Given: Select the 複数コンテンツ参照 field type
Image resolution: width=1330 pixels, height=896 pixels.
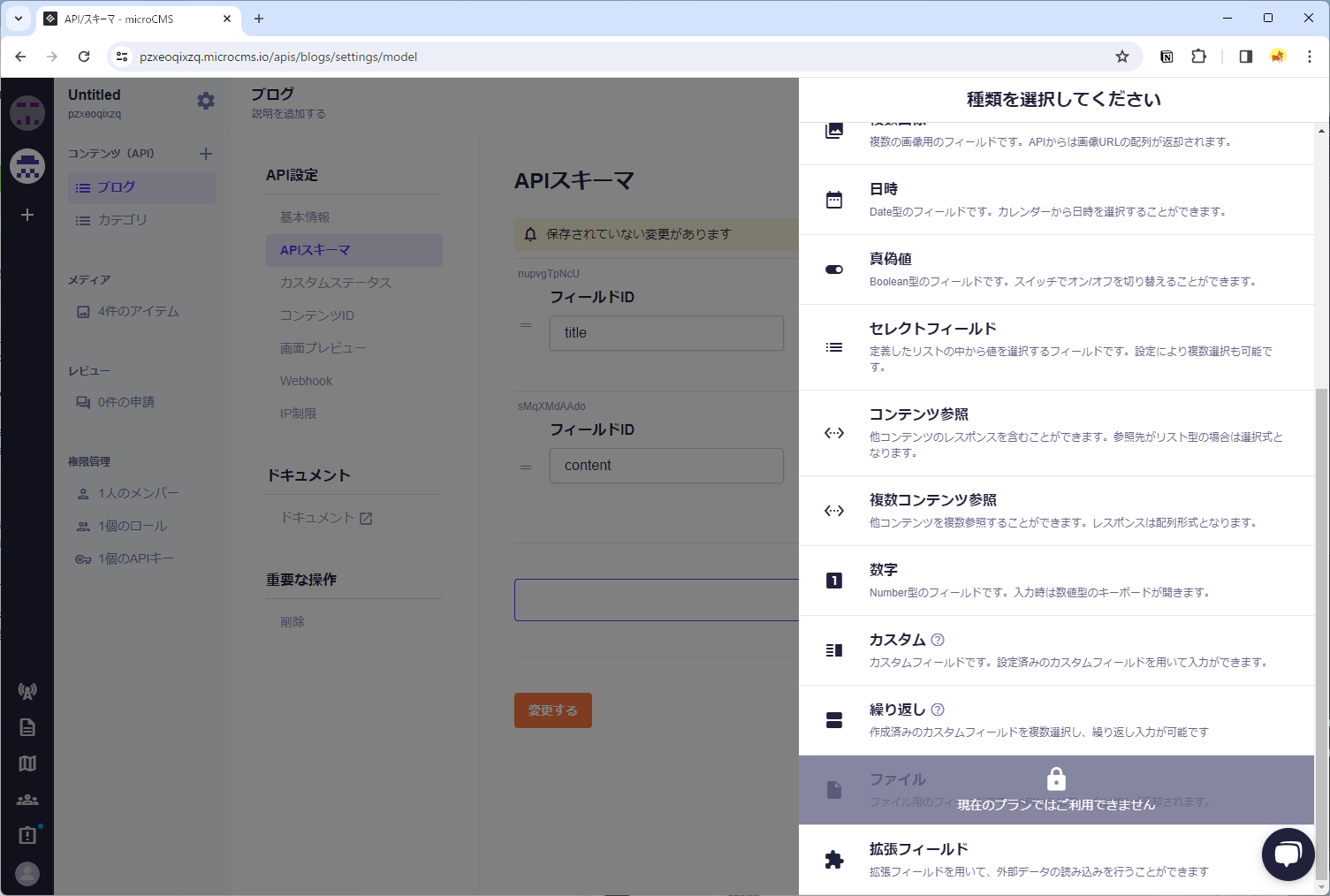Looking at the screenshot, I should (x=1056, y=511).
